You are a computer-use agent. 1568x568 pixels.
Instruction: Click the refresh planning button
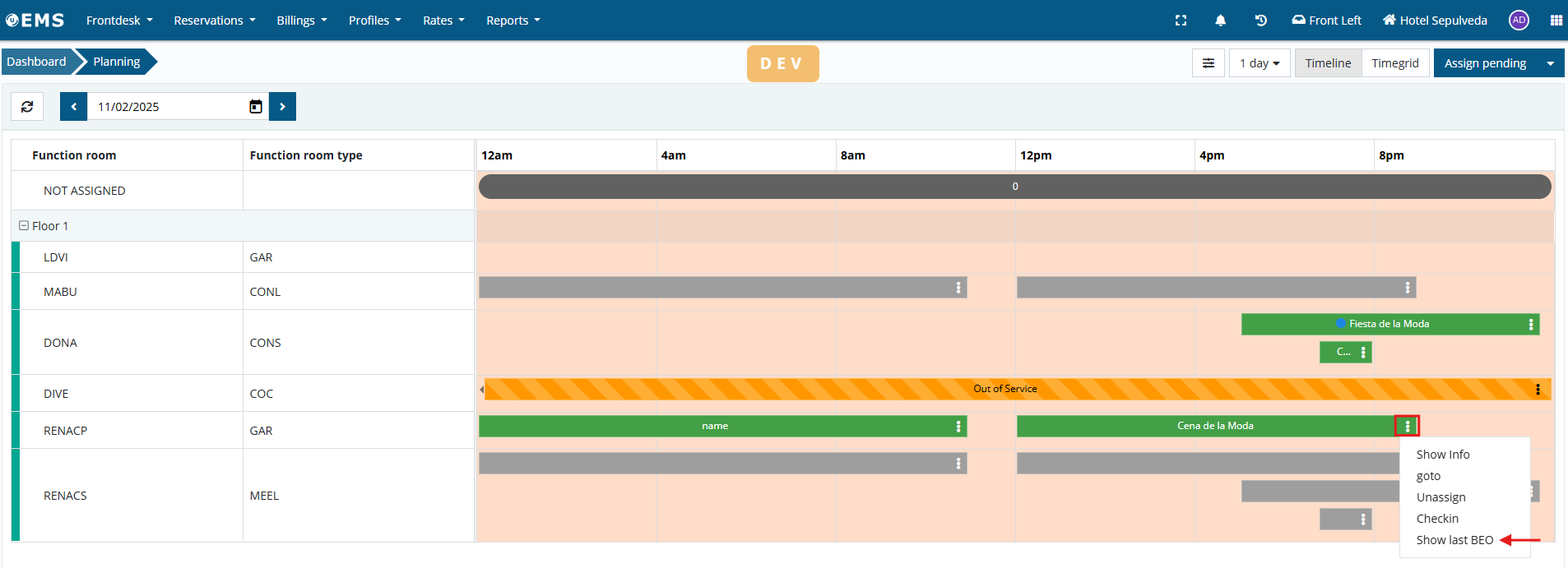(27, 107)
